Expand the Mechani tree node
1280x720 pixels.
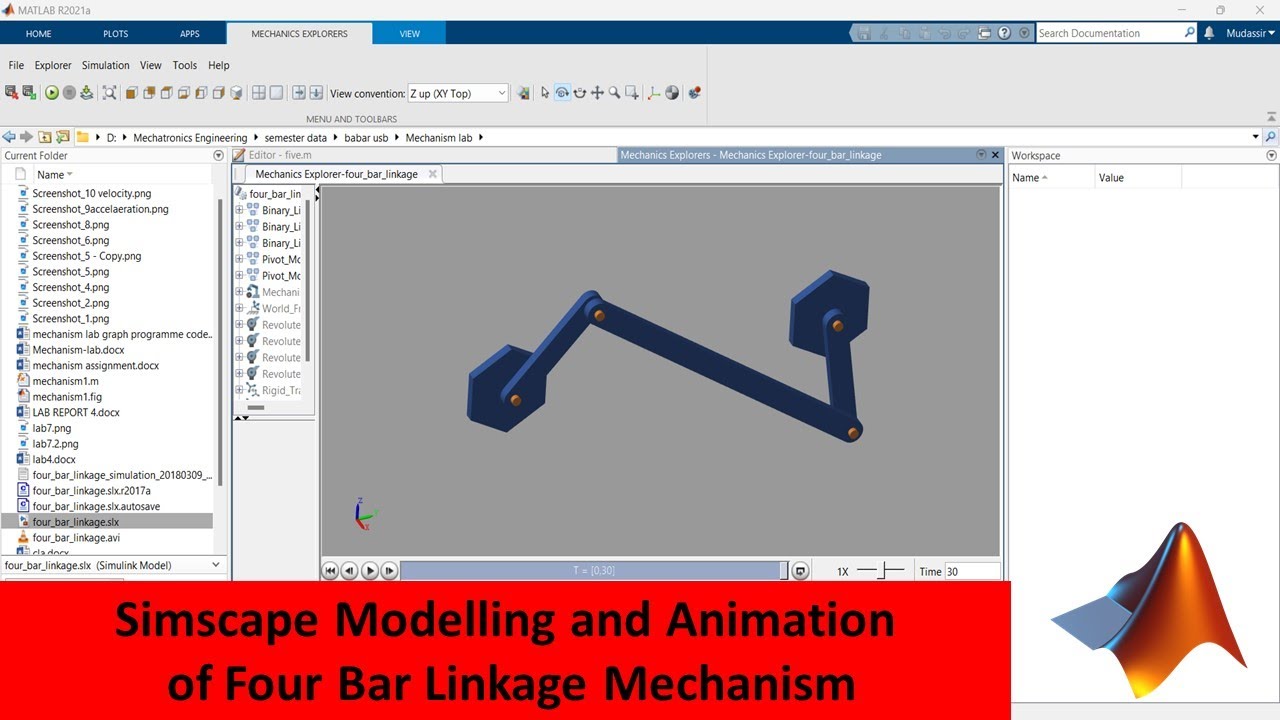pyautogui.click(x=240, y=292)
